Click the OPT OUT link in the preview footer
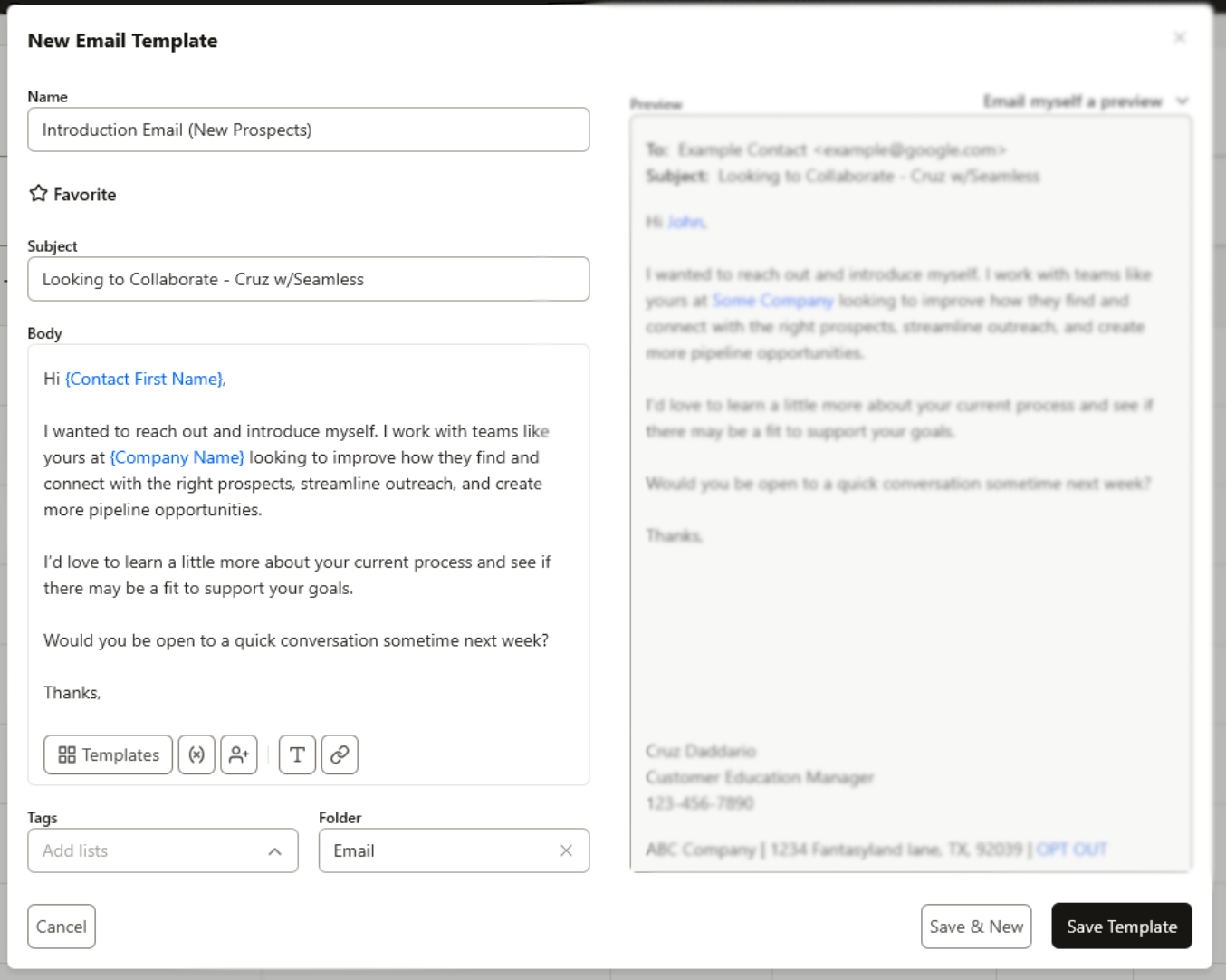 (x=1072, y=849)
